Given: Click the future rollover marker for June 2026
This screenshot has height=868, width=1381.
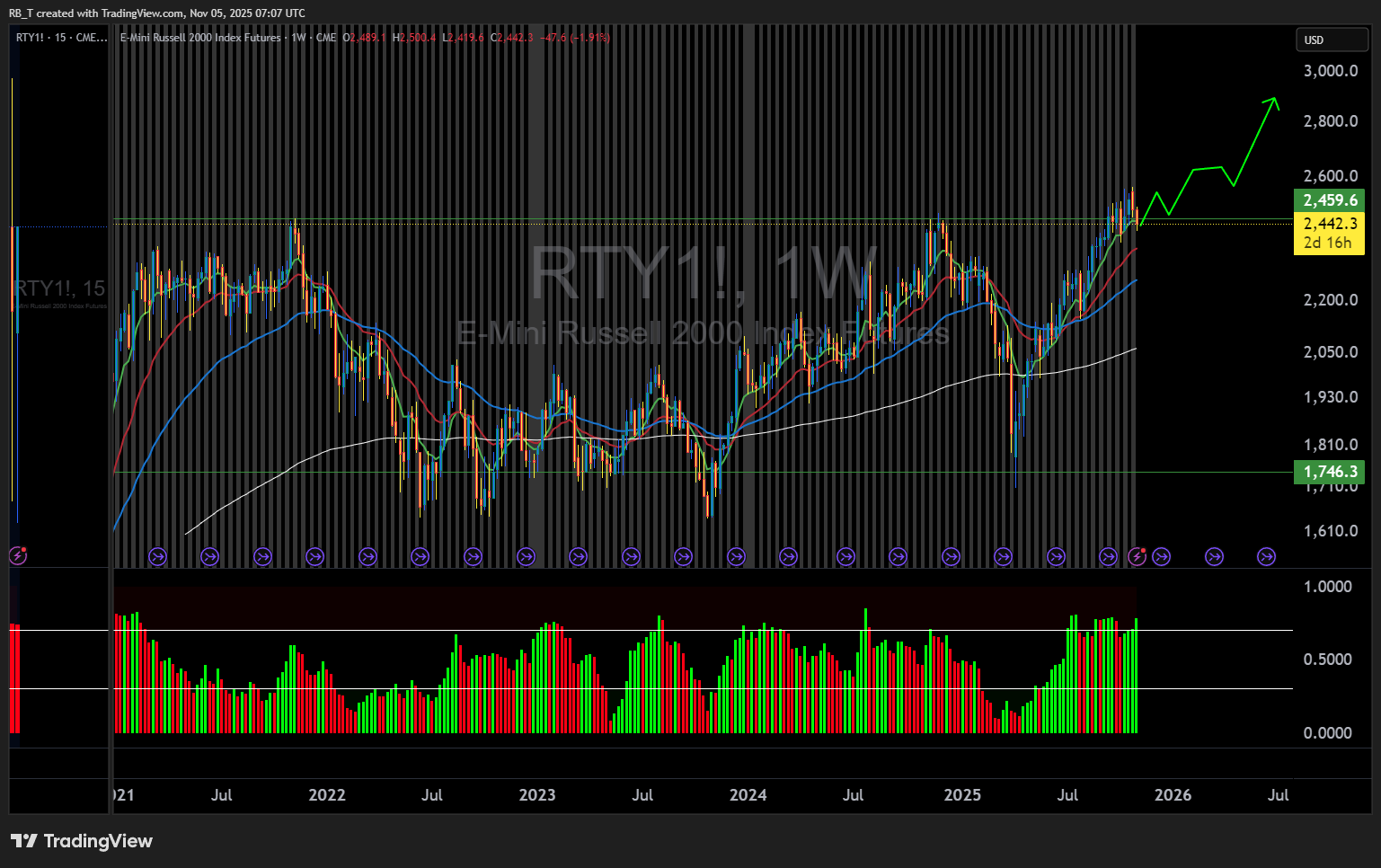Looking at the screenshot, I should tap(1266, 557).
